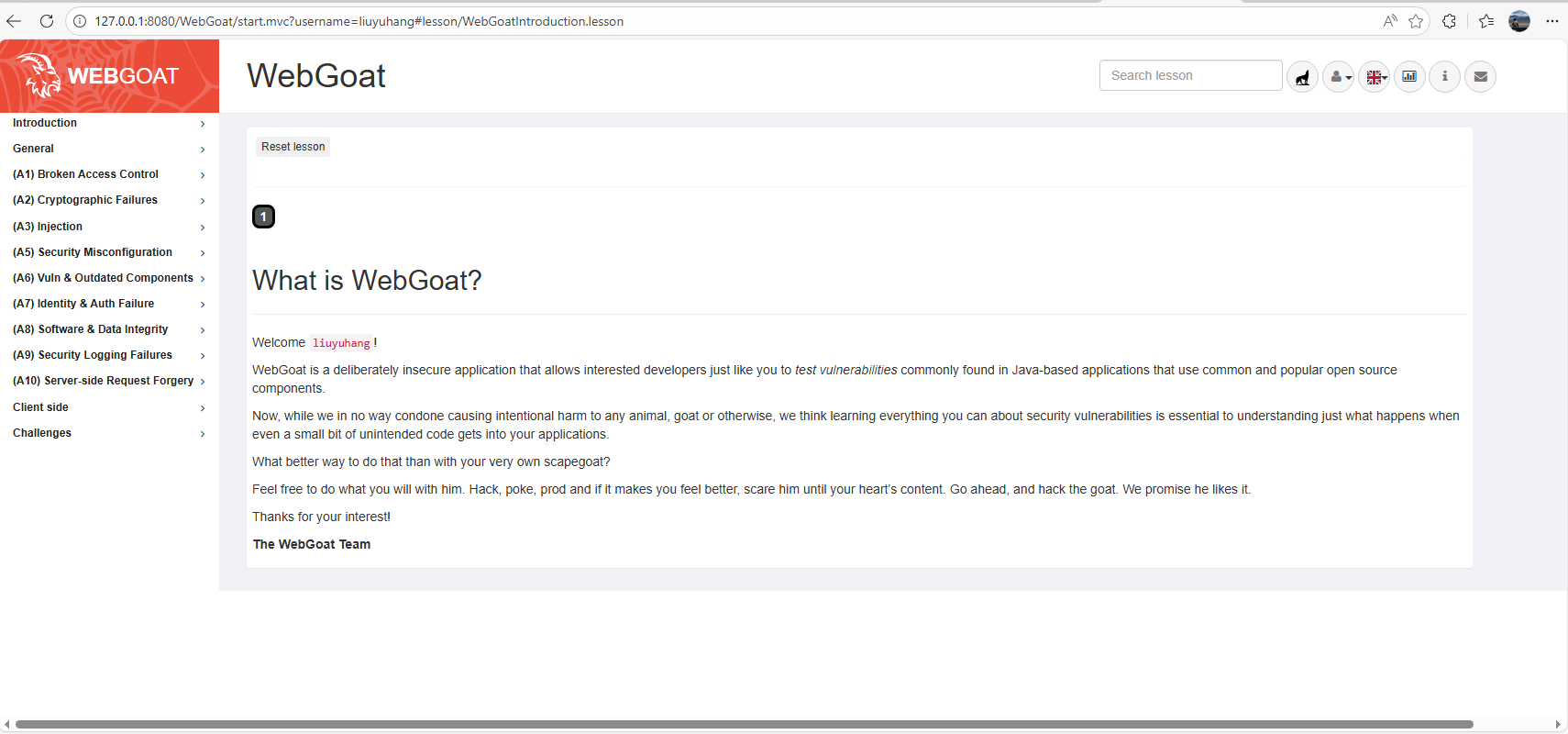This screenshot has height=734, width=1568.
Task: Select lesson page number 1
Action: click(263, 217)
